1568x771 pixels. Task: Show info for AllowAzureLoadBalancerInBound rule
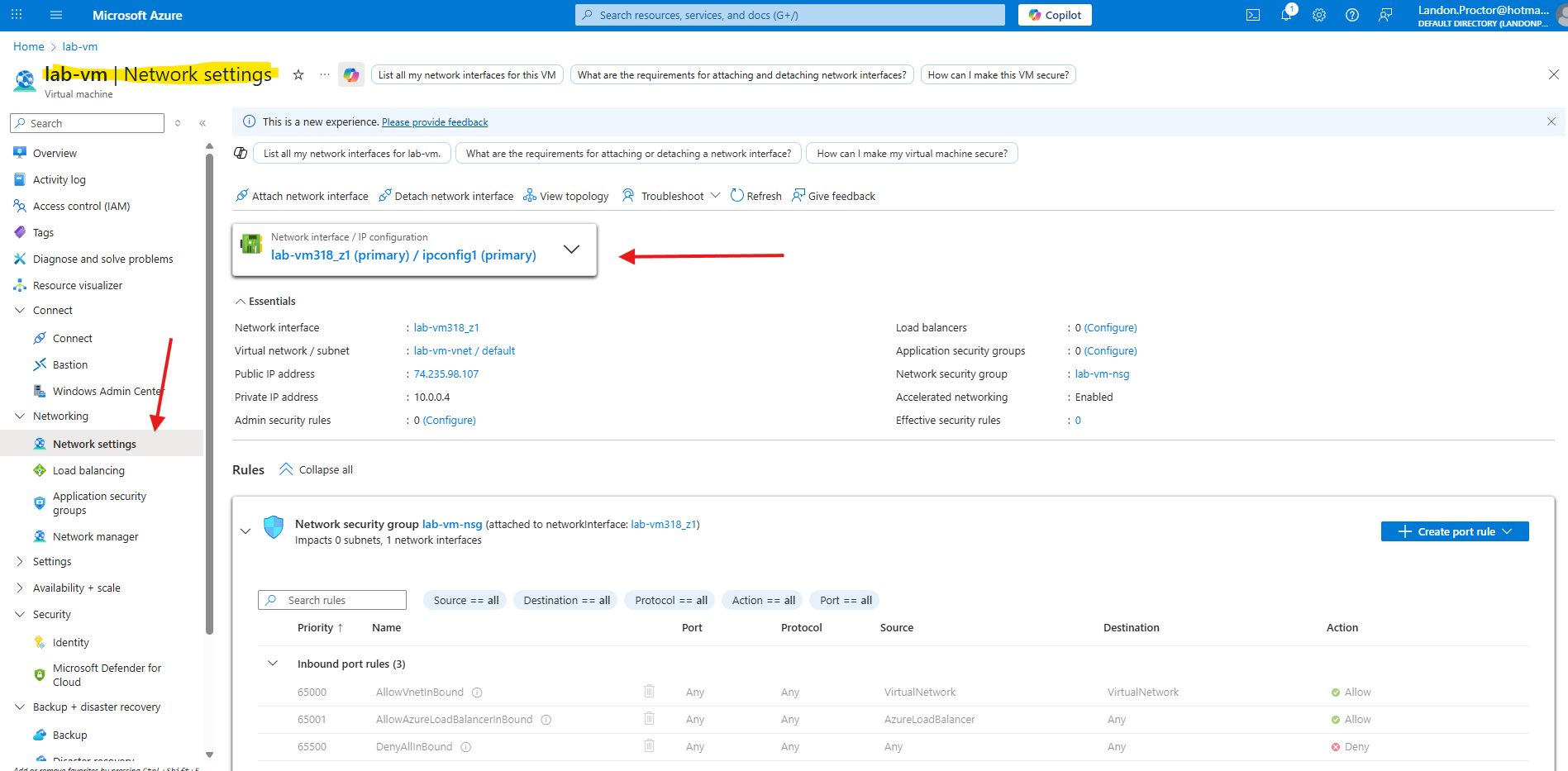tap(546, 720)
